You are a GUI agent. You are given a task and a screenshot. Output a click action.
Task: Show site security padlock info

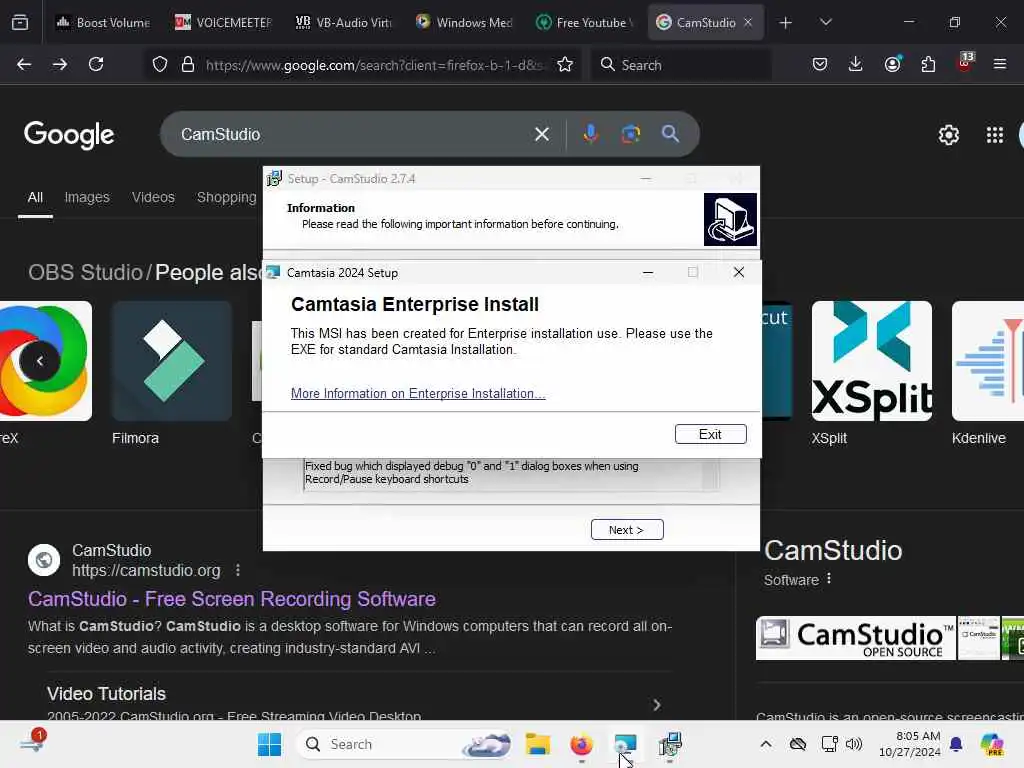coord(188,64)
